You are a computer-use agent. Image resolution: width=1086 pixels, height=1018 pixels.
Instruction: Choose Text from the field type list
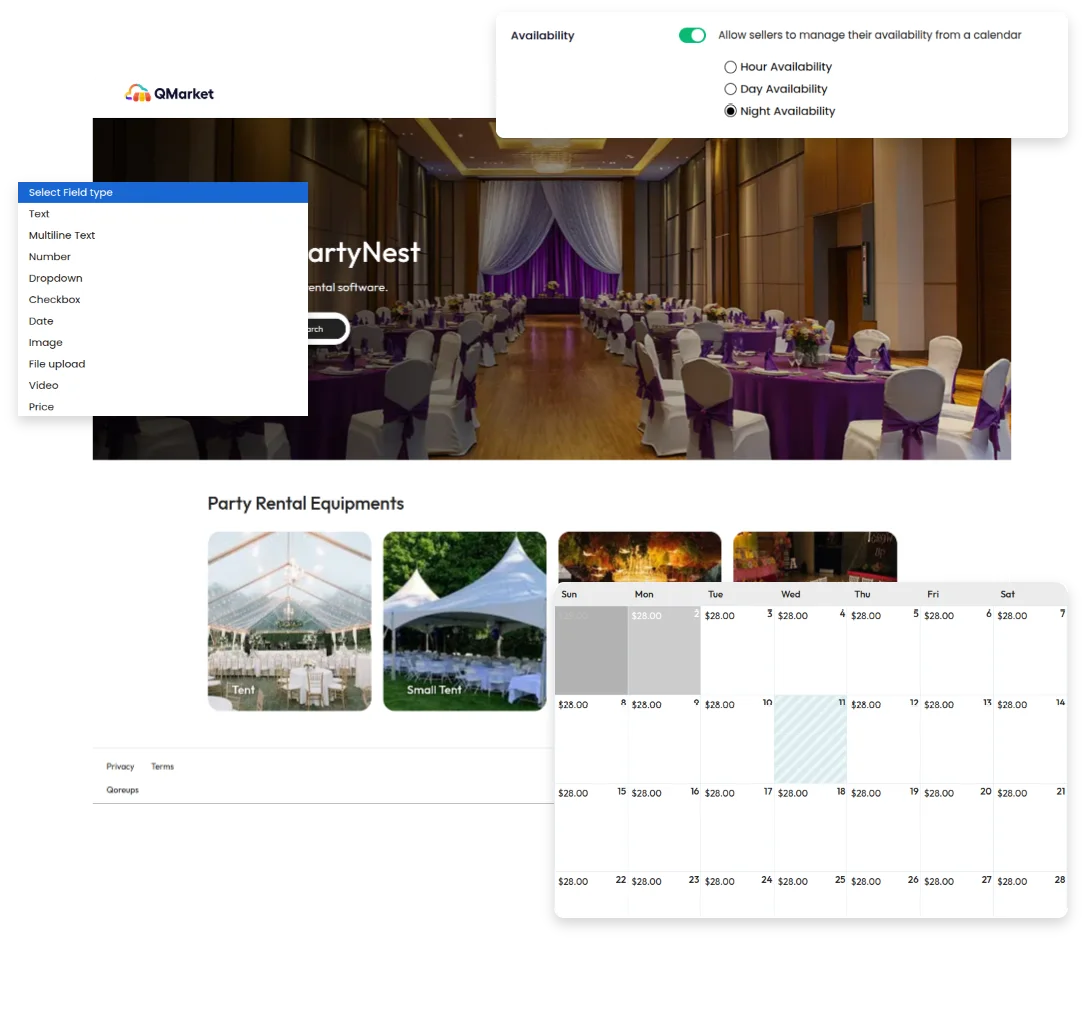coord(39,214)
